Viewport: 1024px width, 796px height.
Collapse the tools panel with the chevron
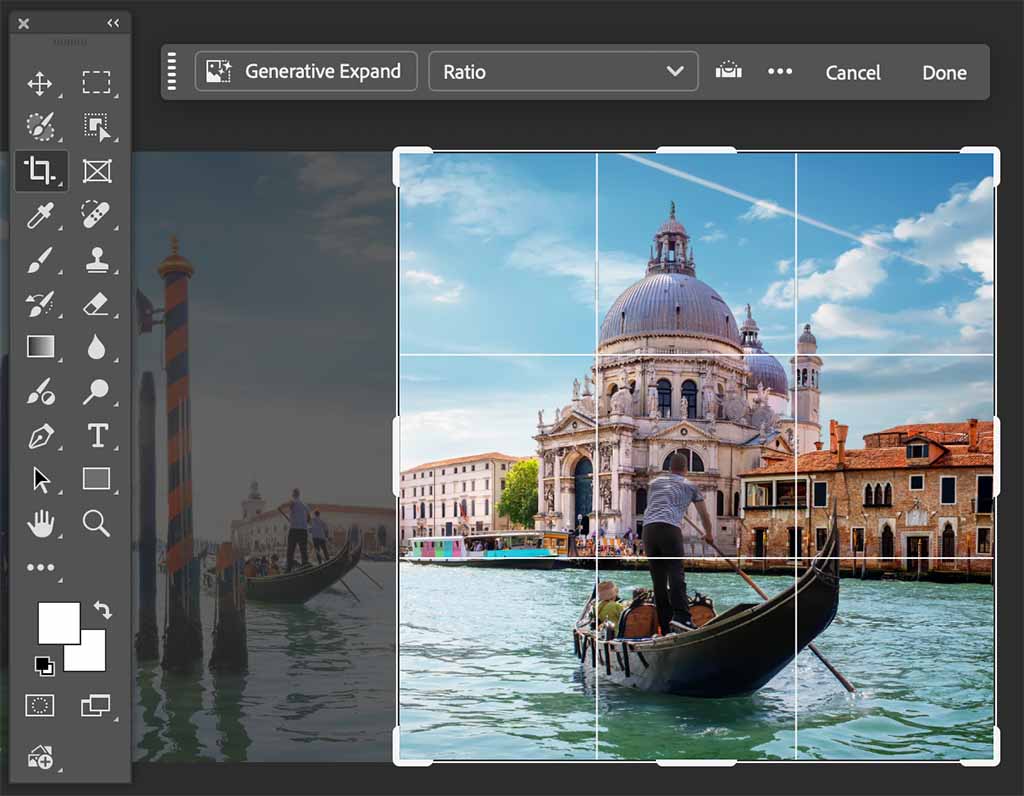[112, 22]
